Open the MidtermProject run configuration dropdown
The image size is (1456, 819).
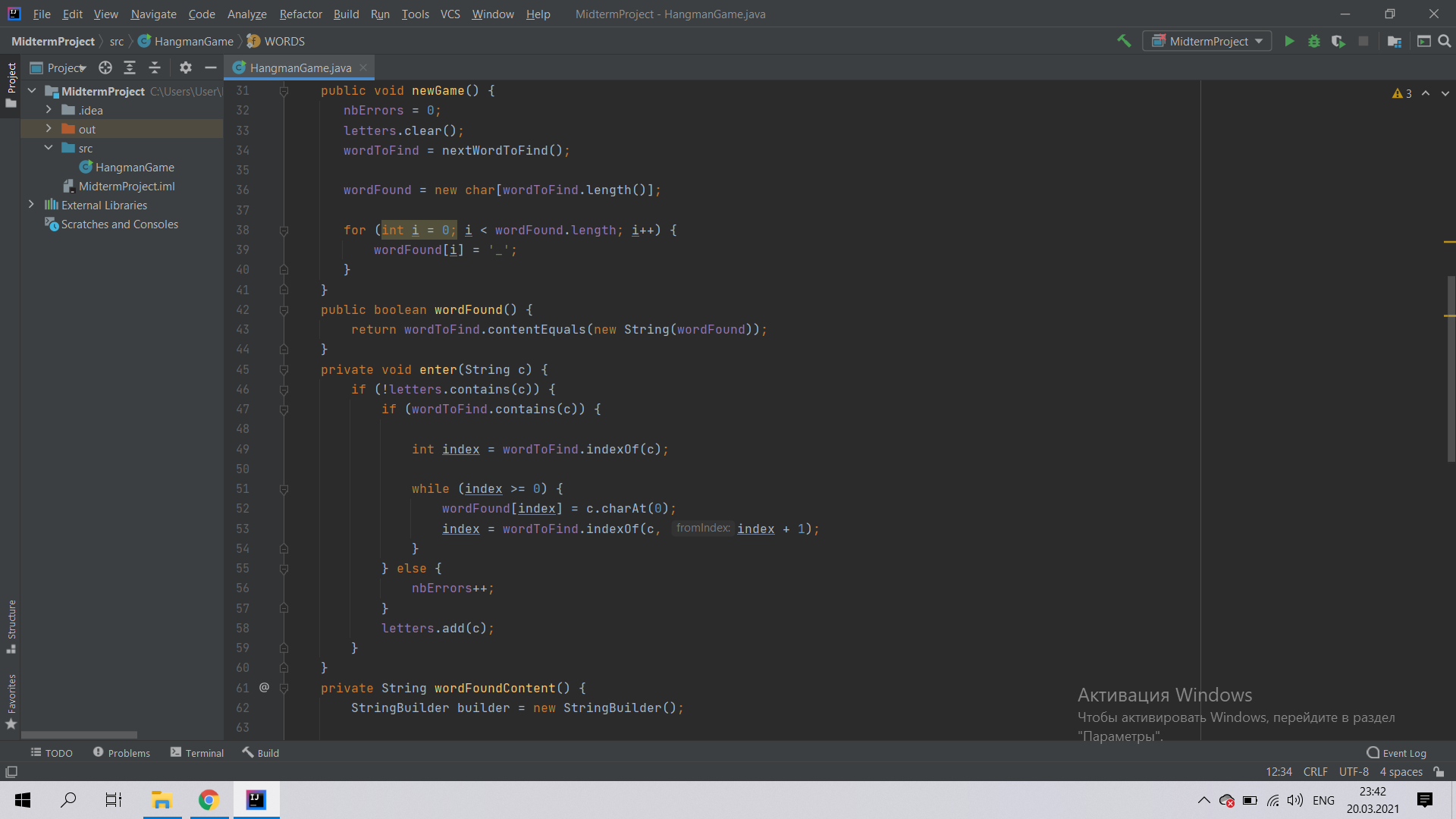coord(1258,41)
